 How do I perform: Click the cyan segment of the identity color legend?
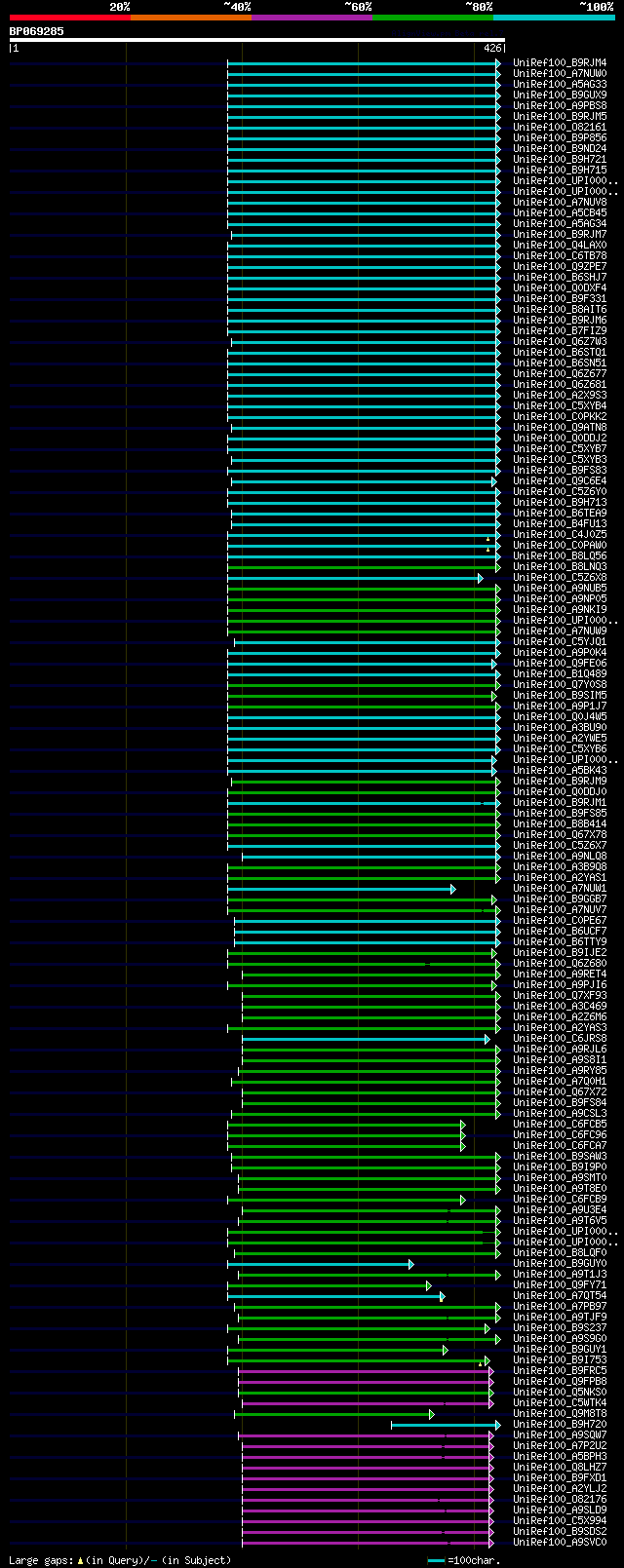click(x=554, y=18)
